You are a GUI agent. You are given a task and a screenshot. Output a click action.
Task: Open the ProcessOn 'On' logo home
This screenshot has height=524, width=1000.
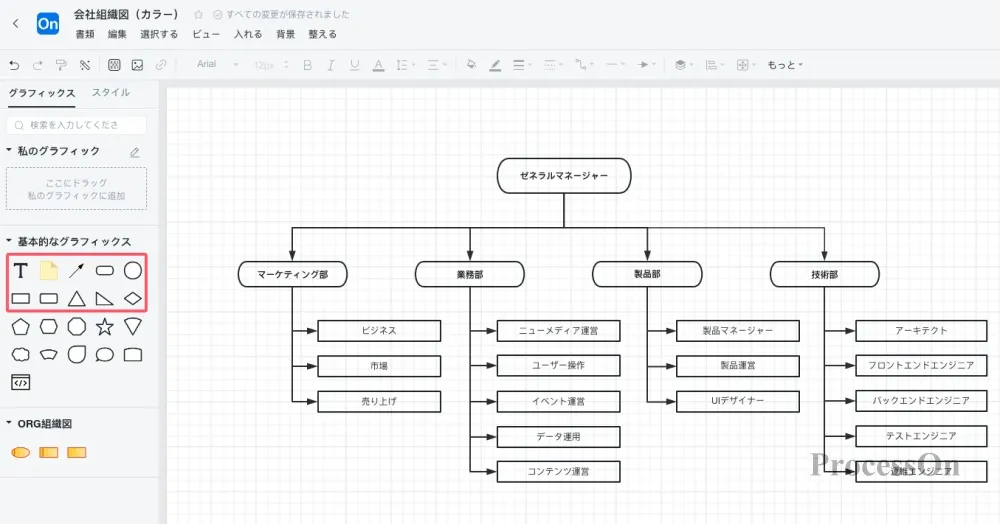48,24
